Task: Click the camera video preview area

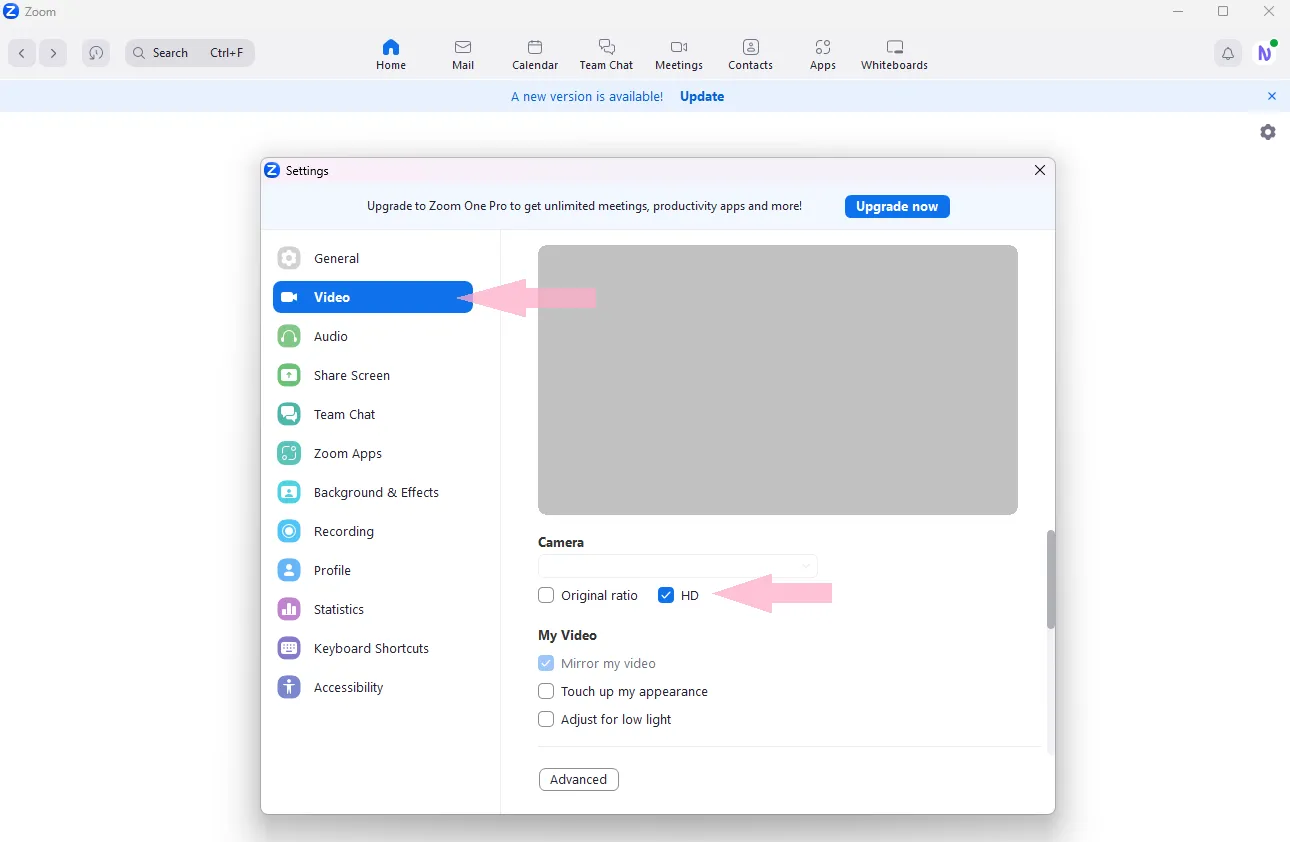Action: (778, 380)
